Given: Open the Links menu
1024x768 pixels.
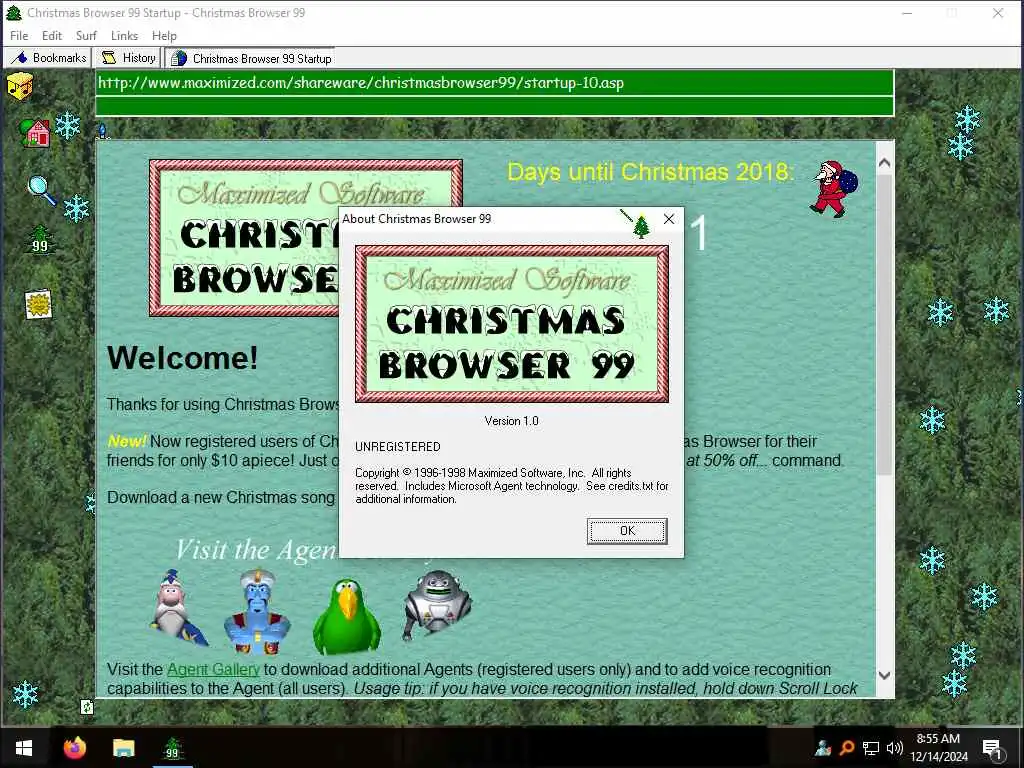Looking at the screenshot, I should click(124, 36).
